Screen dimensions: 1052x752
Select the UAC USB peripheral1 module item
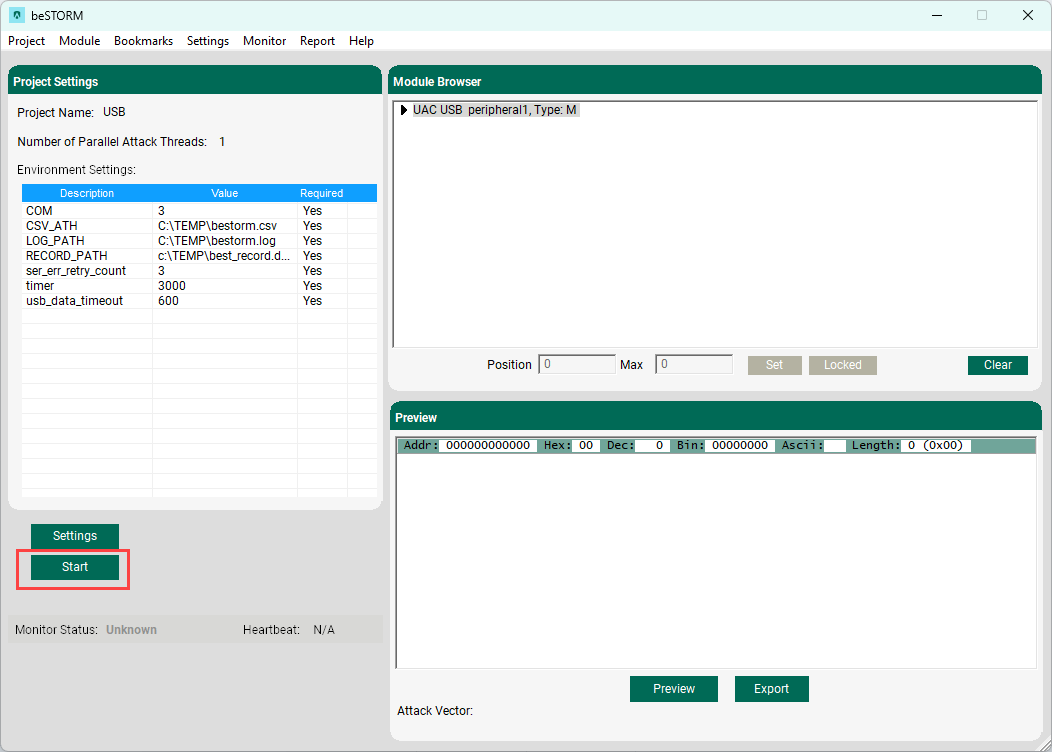[495, 110]
